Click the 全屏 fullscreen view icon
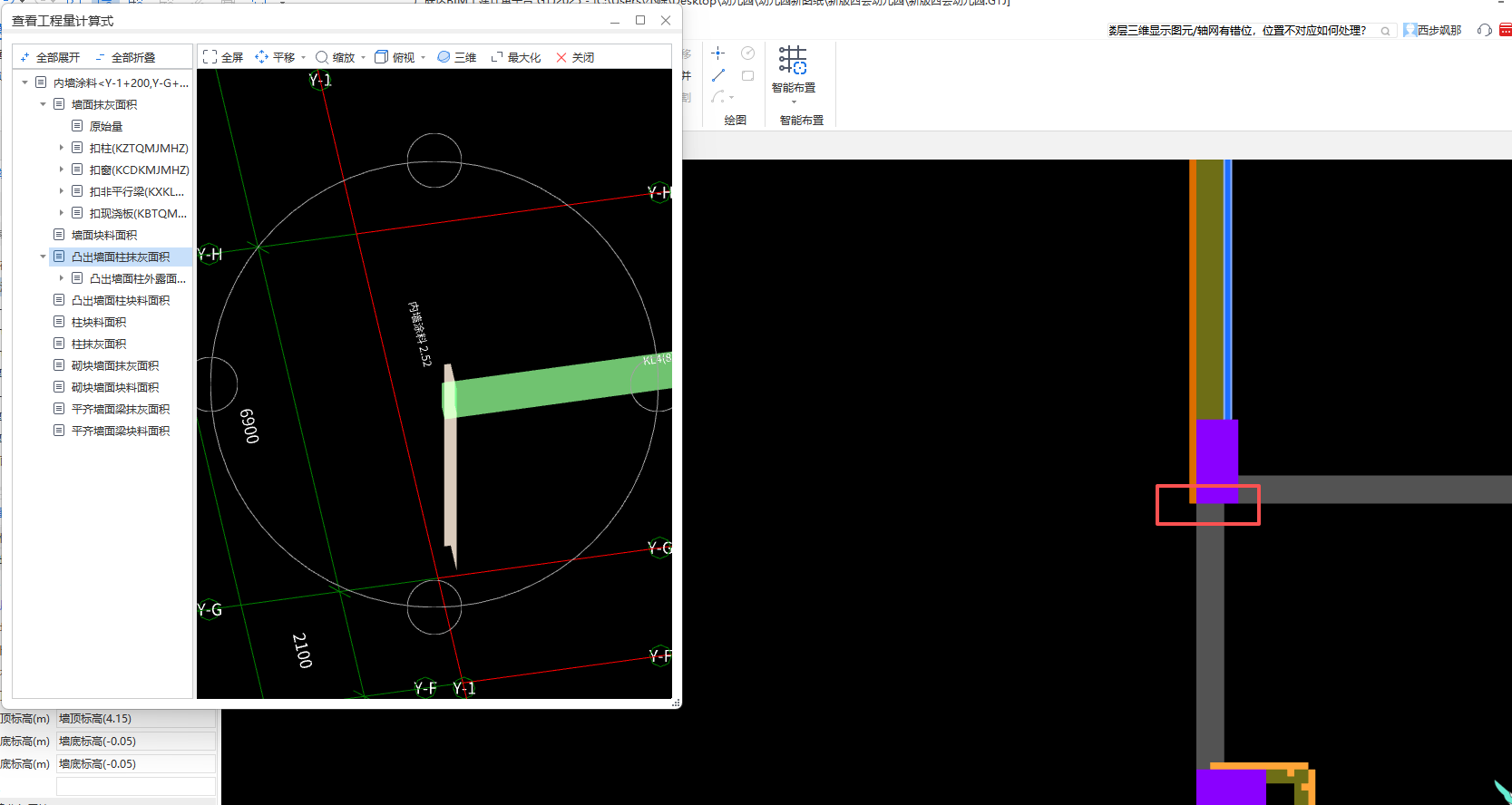The width and height of the screenshot is (1512, 805). [x=210, y=57]
